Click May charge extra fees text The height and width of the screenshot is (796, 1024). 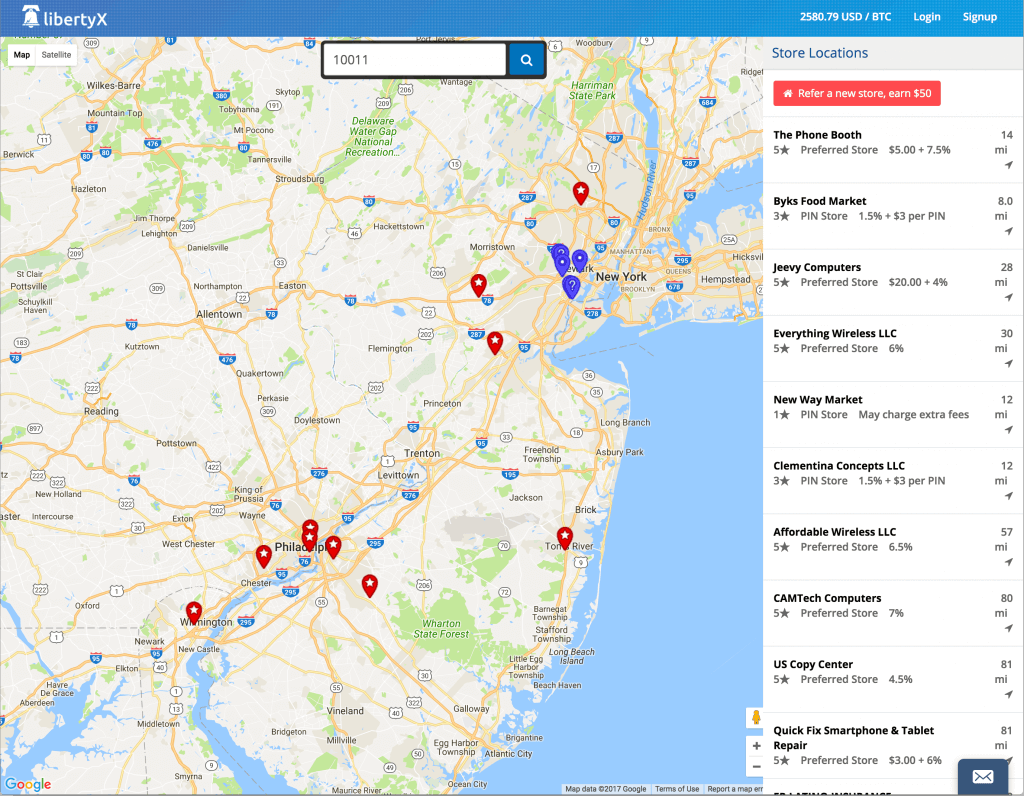914,415
